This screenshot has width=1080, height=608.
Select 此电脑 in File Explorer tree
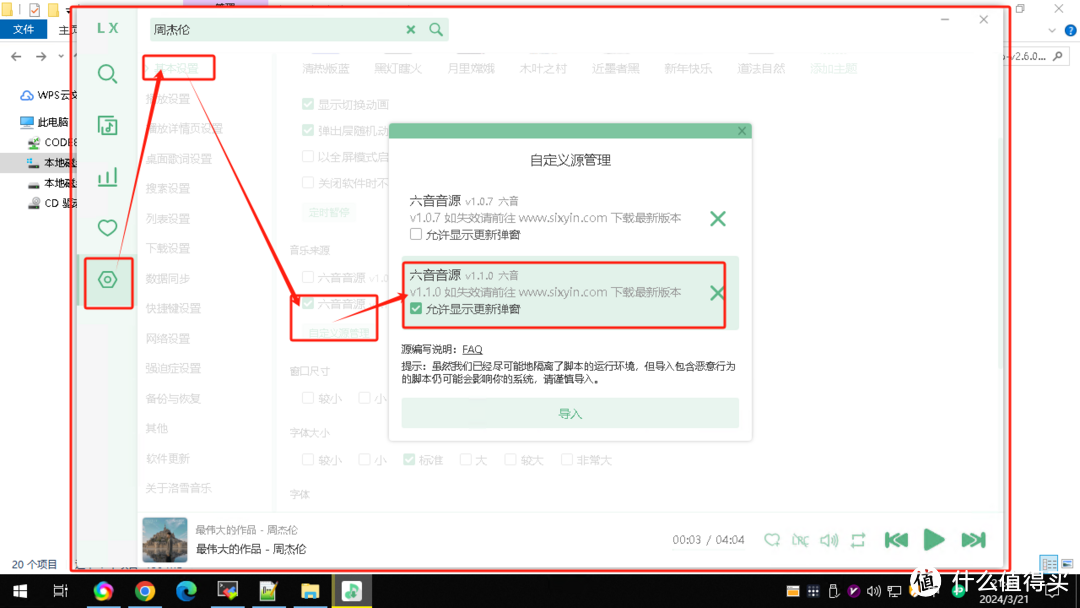(45, 122)
